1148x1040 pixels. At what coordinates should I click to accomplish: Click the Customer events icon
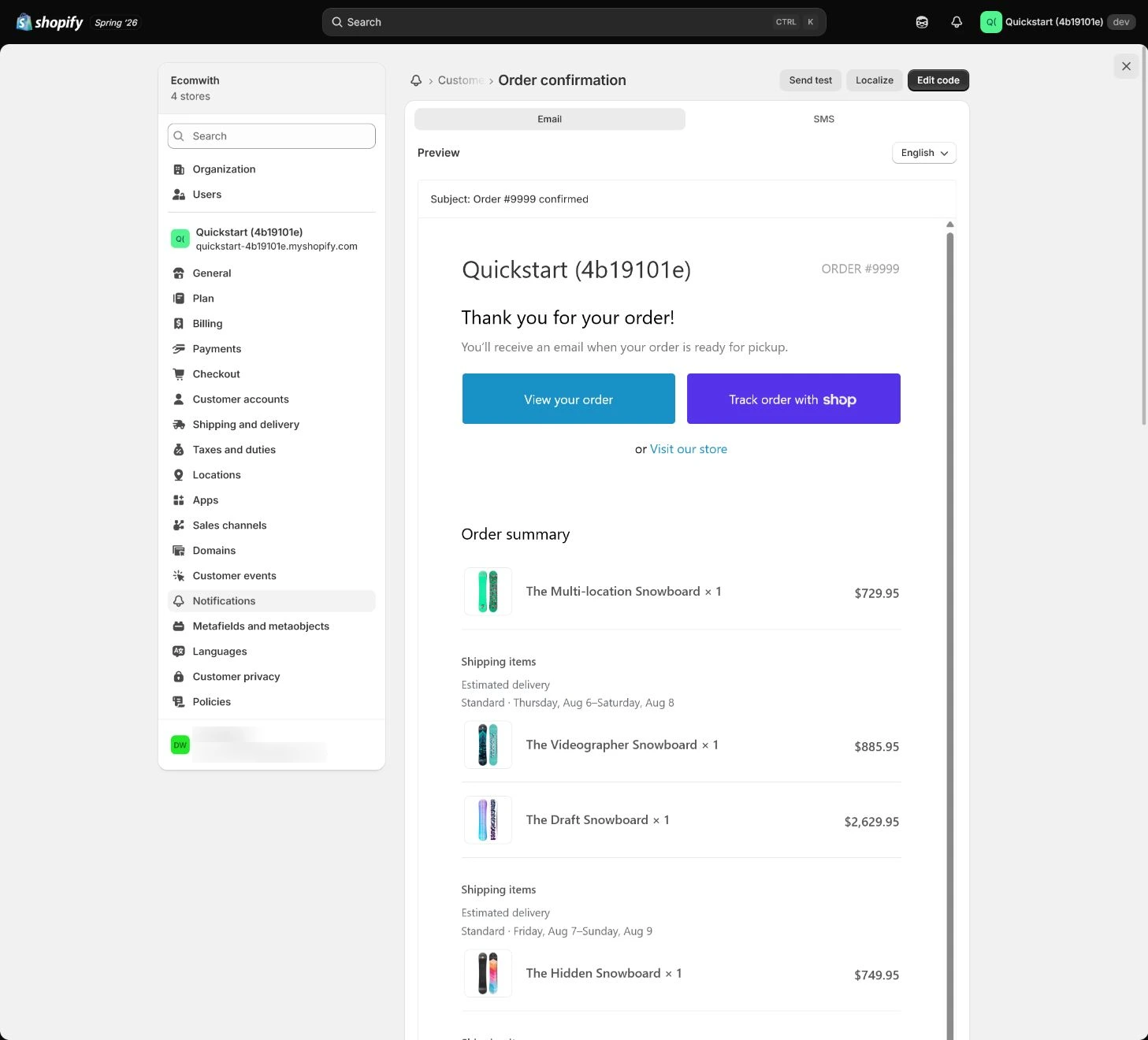pyautogui.click(x=179, y=576)
